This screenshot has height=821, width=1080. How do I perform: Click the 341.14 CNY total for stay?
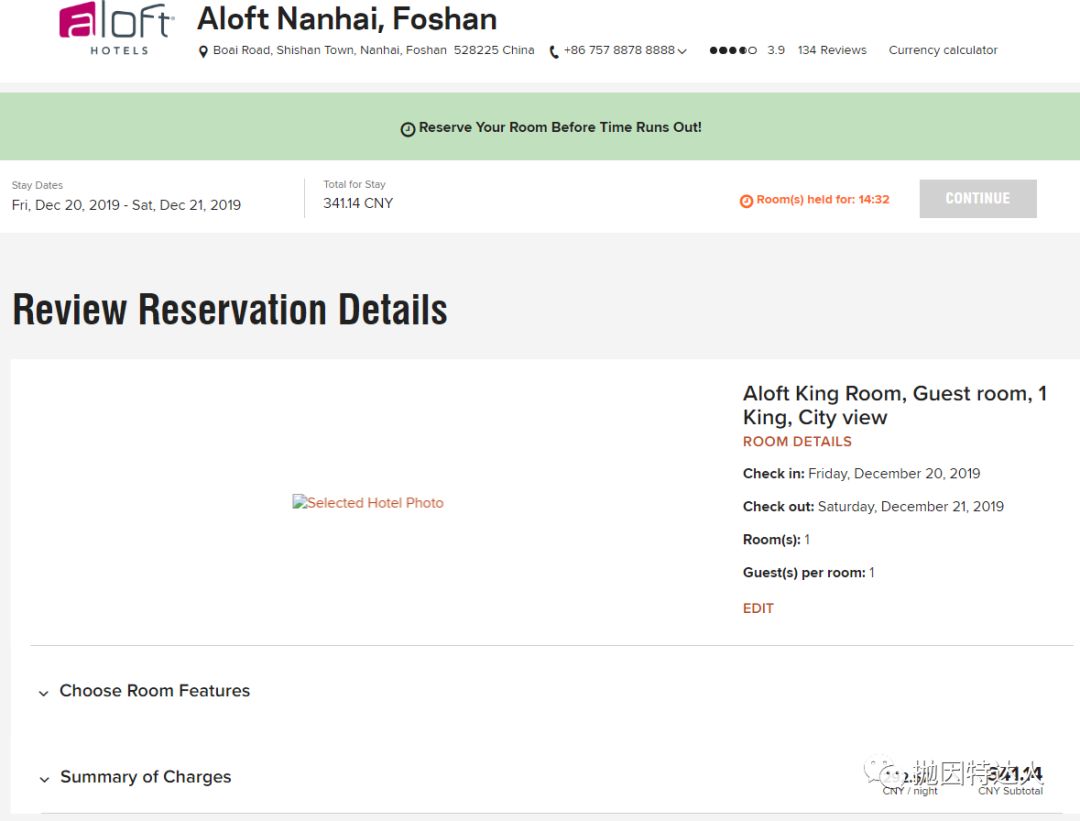pos(358,203)
